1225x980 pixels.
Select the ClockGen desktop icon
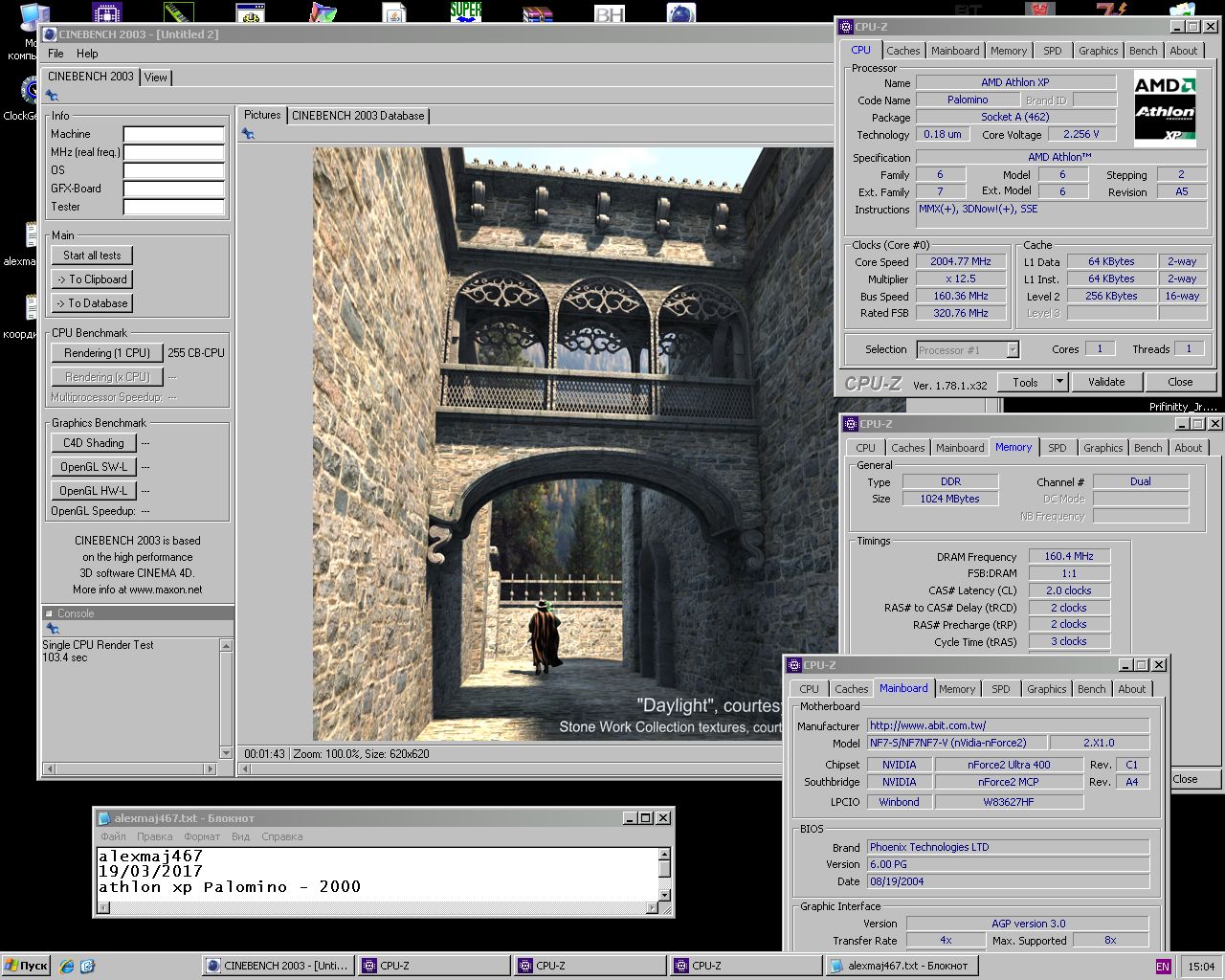(x=29, y=91)
